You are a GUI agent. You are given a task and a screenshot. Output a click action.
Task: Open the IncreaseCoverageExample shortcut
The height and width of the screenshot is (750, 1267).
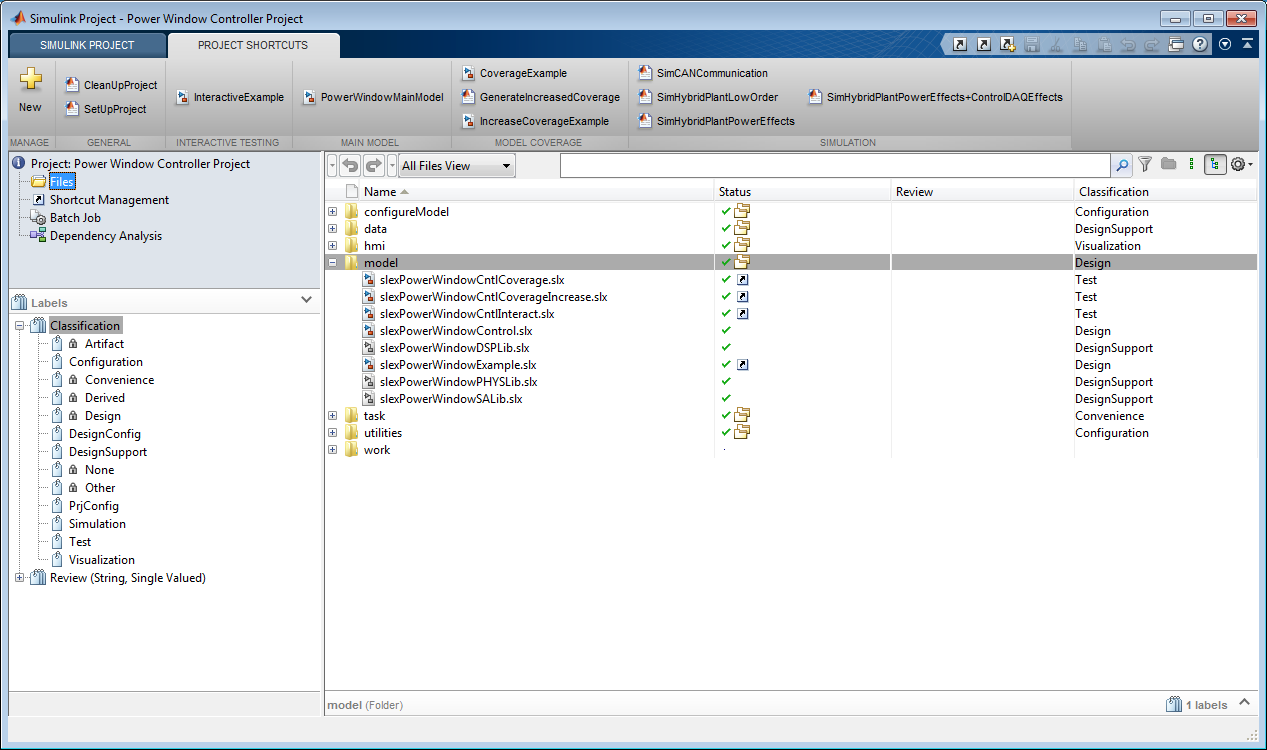(x=535, y=122)
